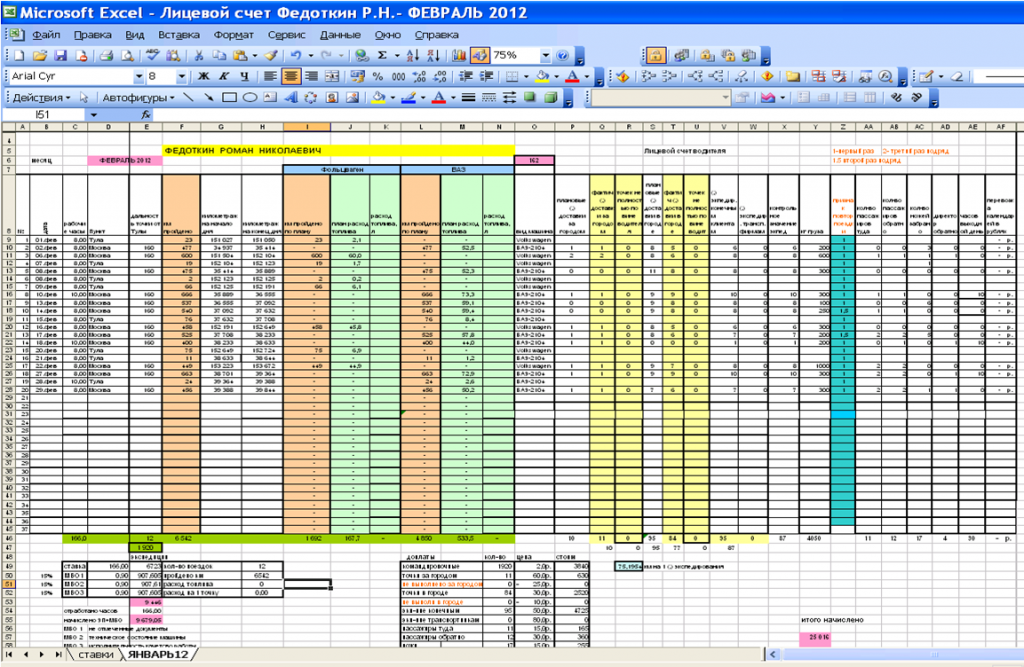Draw a rectangle shape
The height and width of the screenshot is (667, 1024).
pos(229,97)
